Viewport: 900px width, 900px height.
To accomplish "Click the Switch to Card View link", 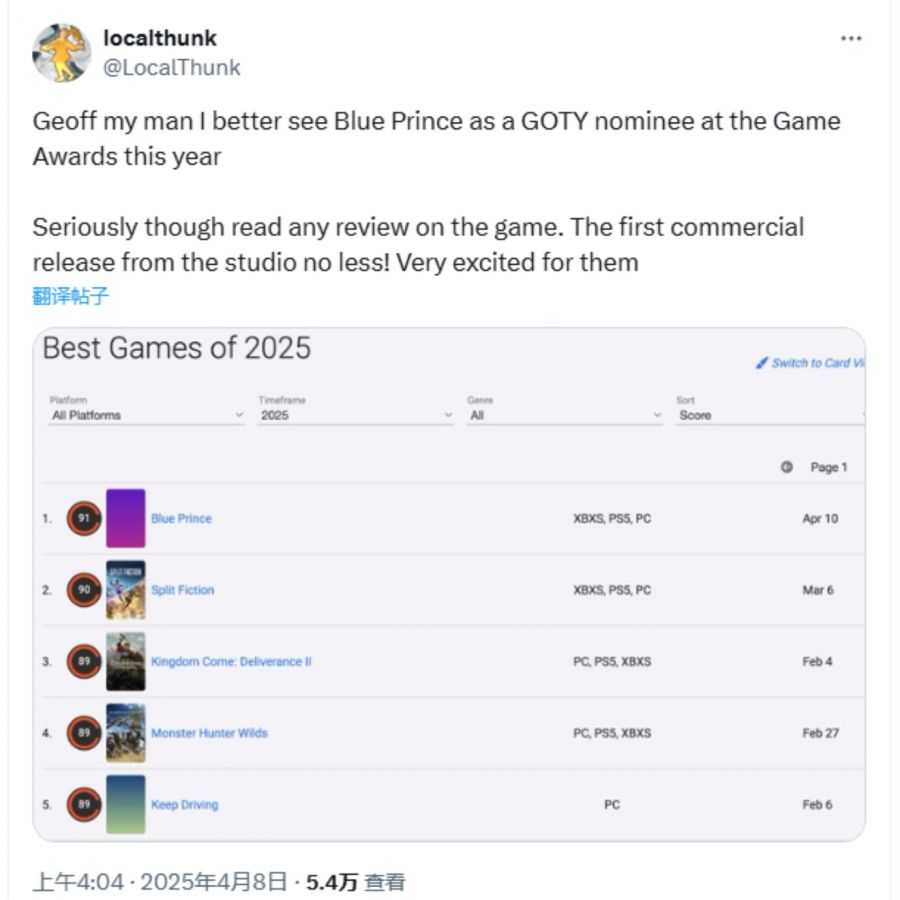I will [x=810, y=363].
